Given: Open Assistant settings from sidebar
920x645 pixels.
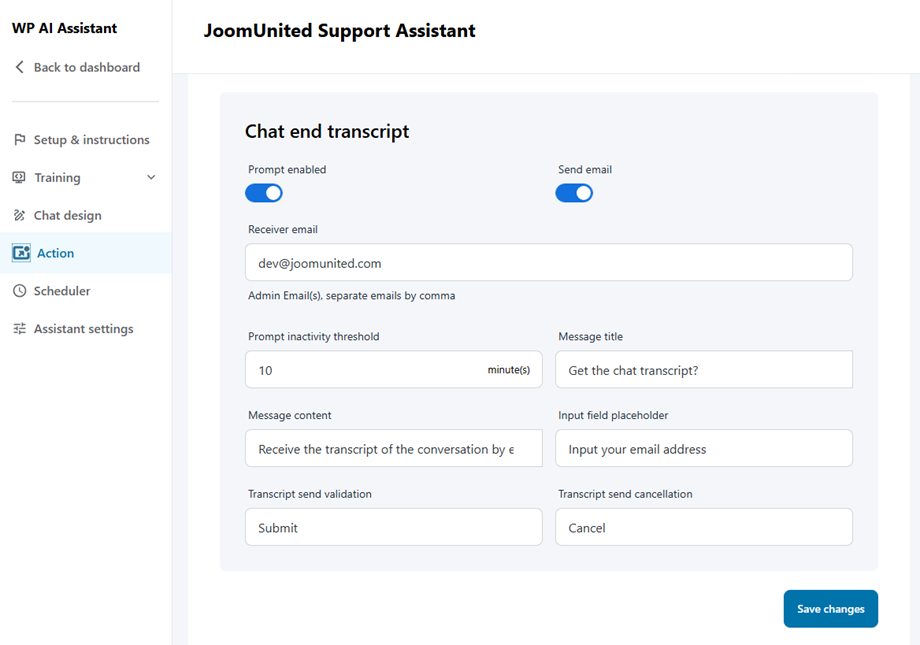Looking at the screenshot, I should pyautogui.click(x=83, y=329).
